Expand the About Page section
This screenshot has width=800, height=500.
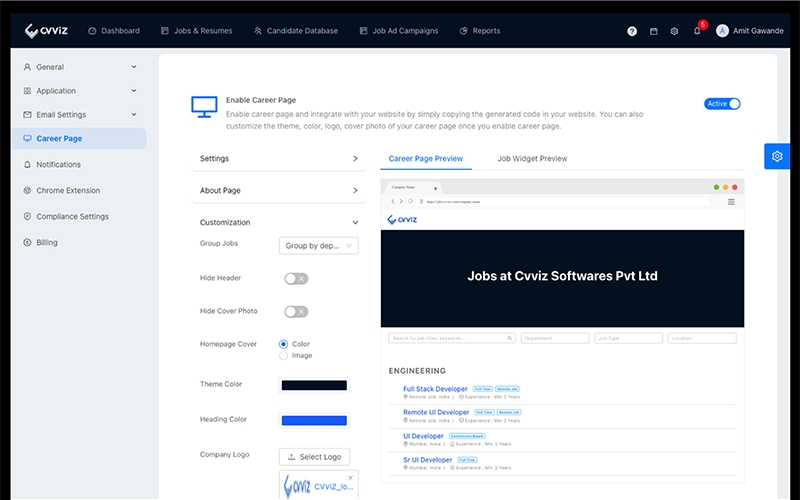278,190
